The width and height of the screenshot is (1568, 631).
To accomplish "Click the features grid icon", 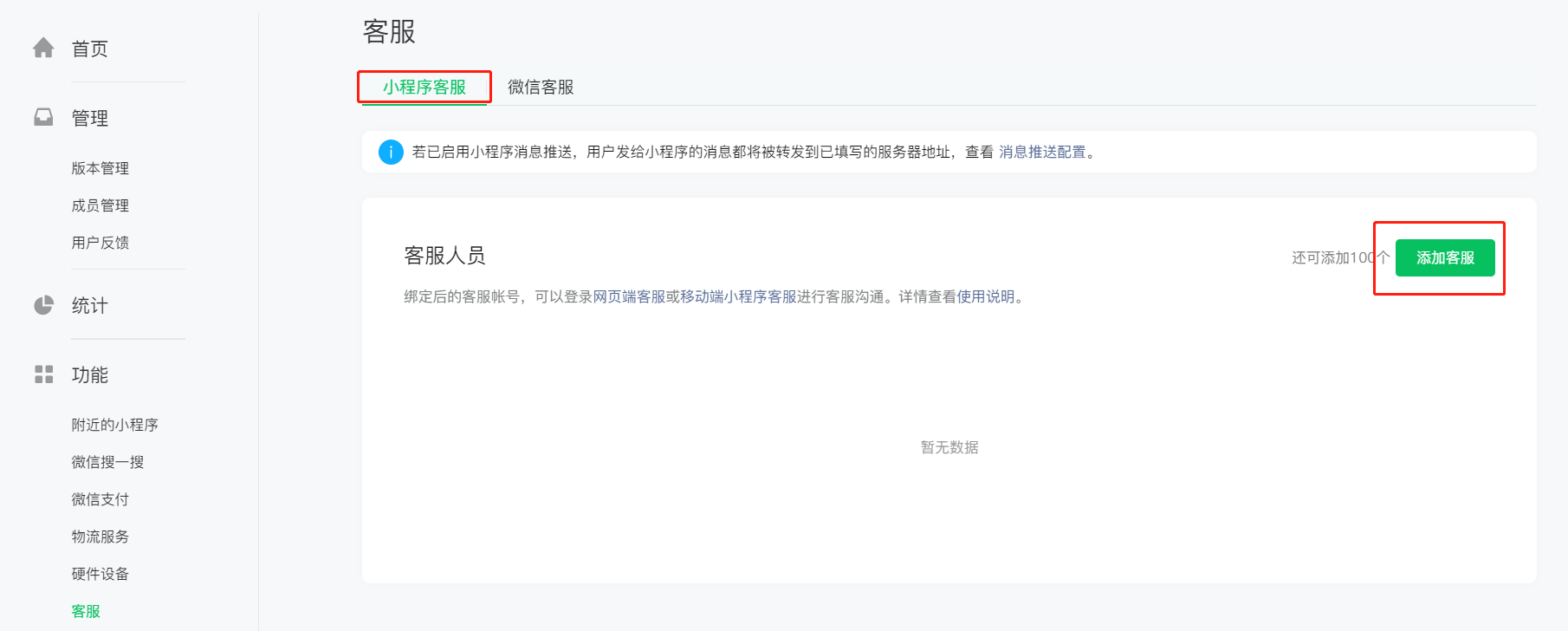I will (43, 374).
